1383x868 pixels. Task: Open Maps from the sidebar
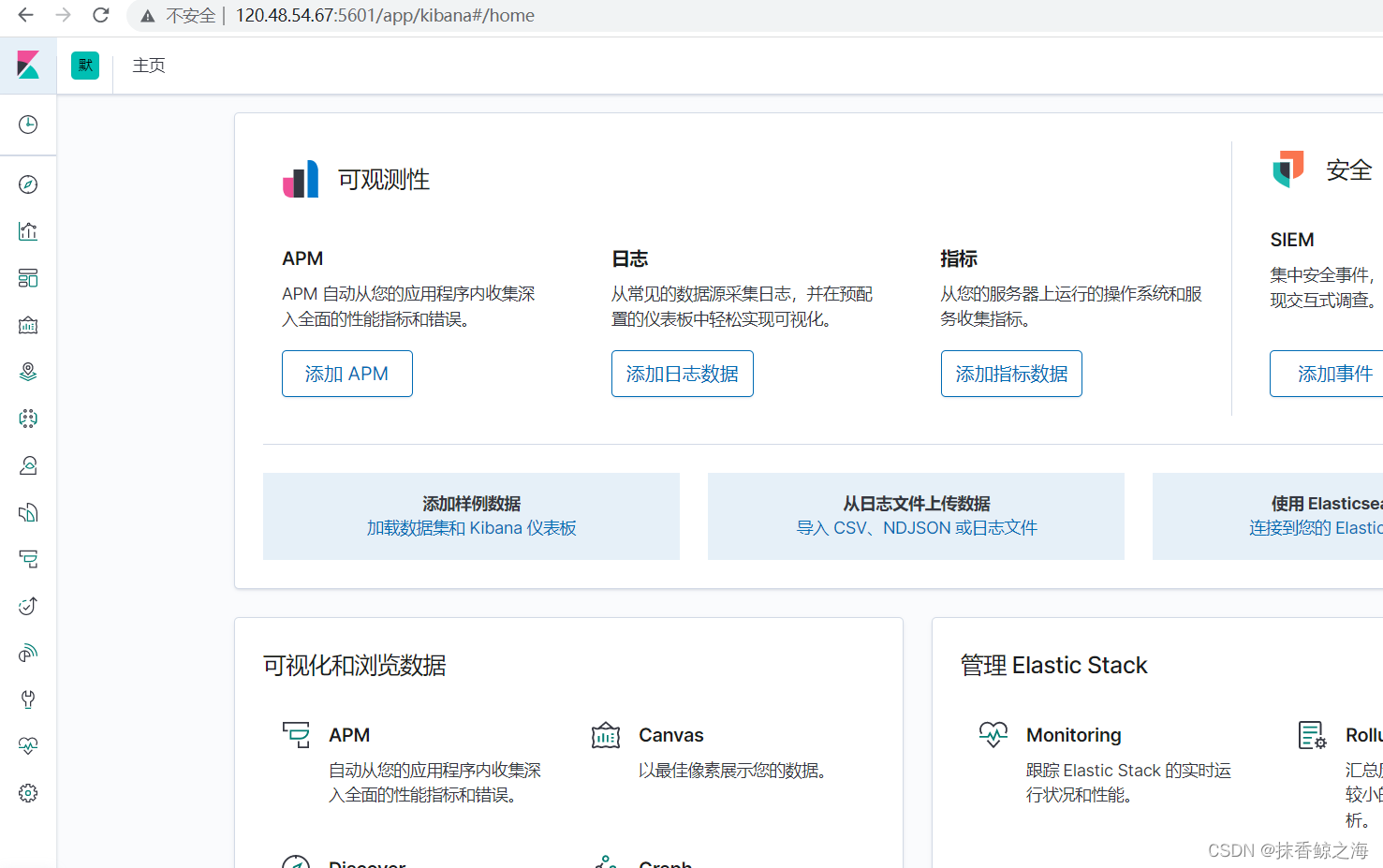pos(28,372)
